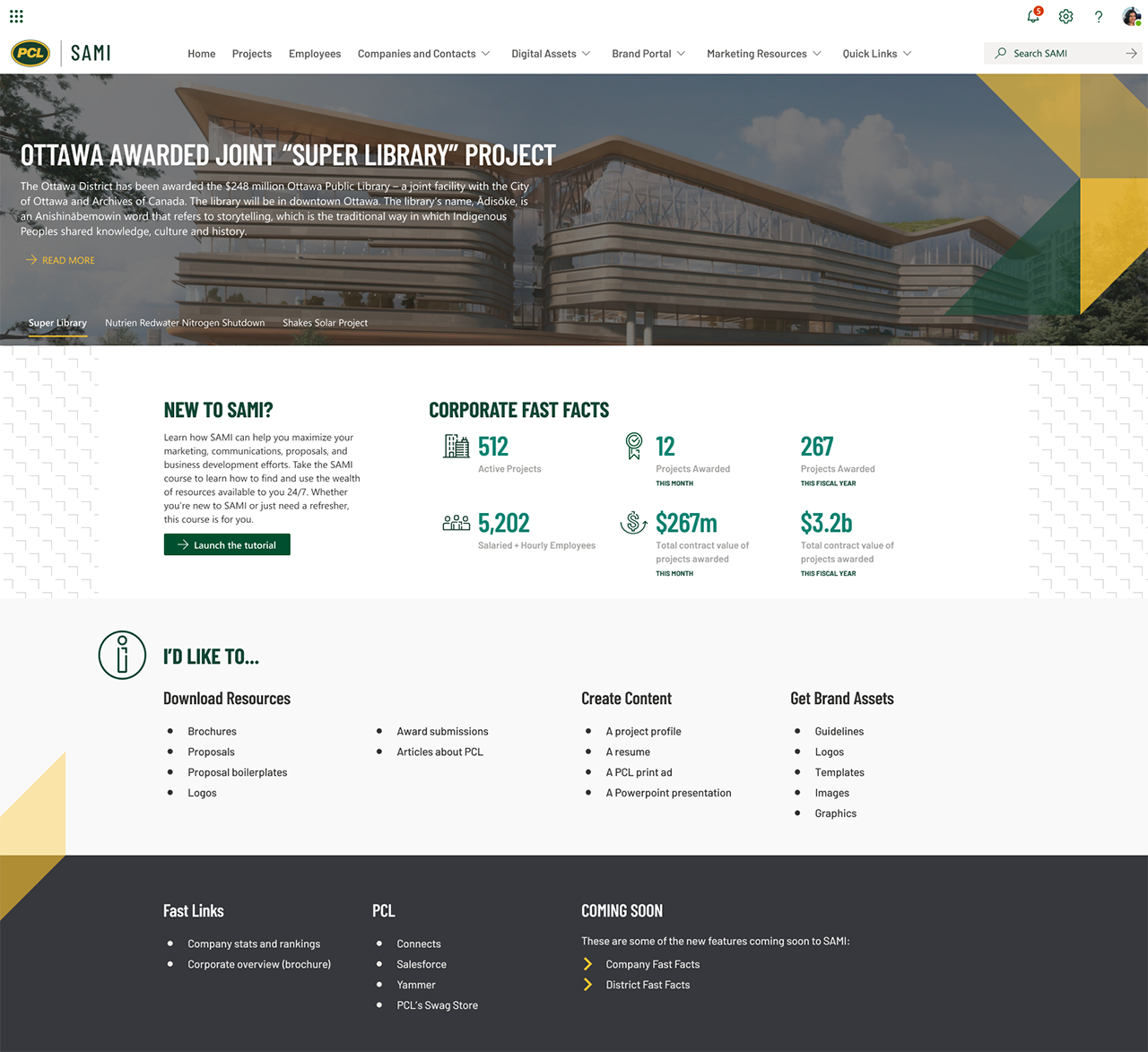The height and width of the screenshot is (1052, 1148).
Task: Go to Home in navigation
Action: point(202,54)
